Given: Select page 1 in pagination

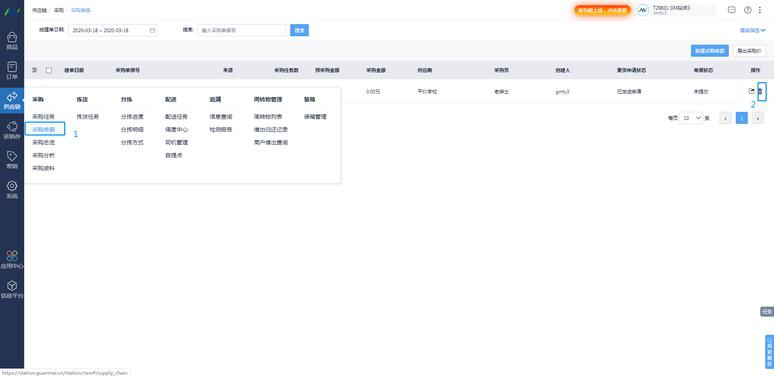Looking at the screenshot, I should 741,118.
